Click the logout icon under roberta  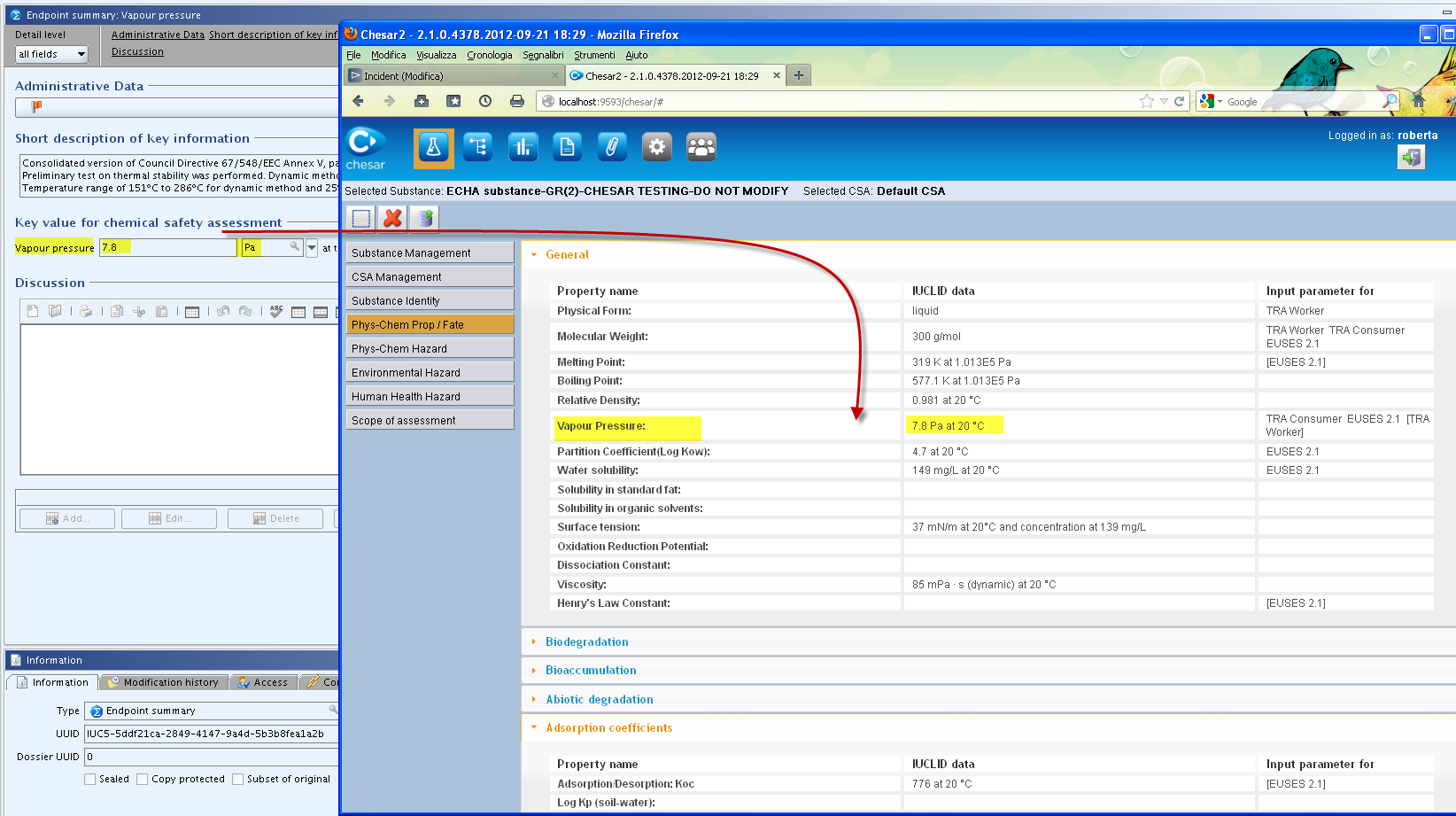(1411, 158)
